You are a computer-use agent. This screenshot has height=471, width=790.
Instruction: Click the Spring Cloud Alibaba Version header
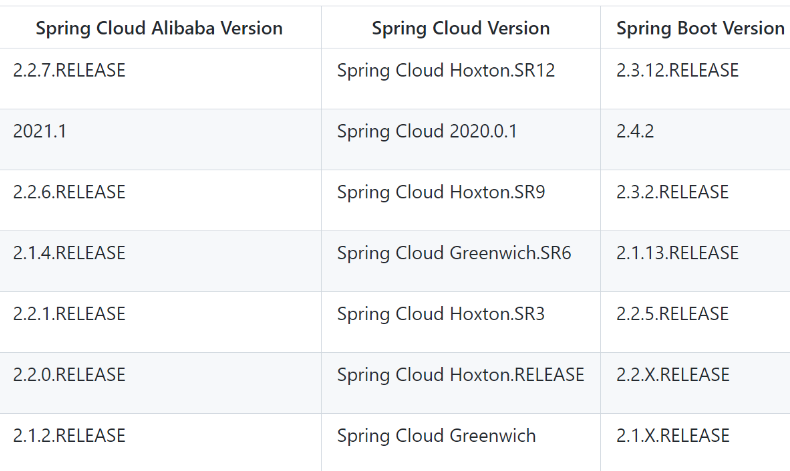(x=159, y=28)
